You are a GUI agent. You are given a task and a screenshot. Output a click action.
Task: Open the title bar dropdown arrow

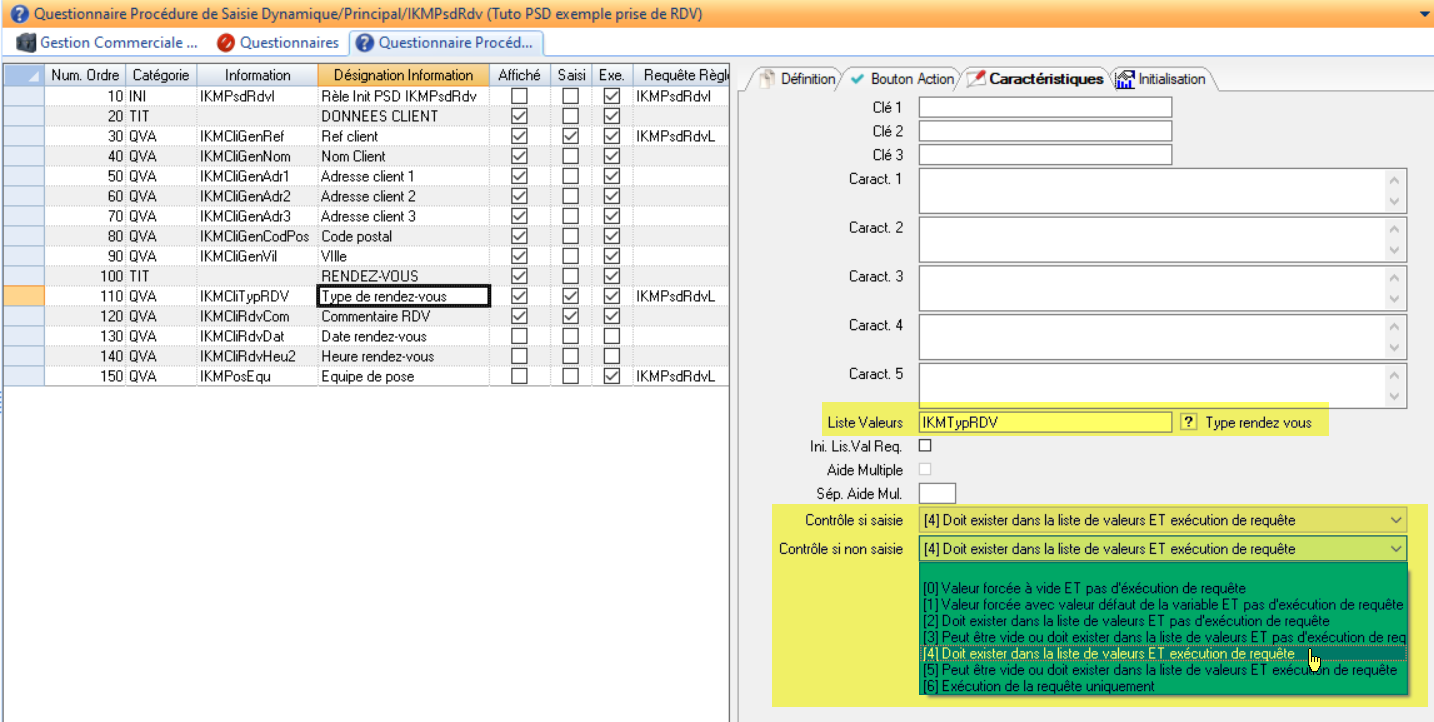pyautogui.click(x=1423, y=14)
